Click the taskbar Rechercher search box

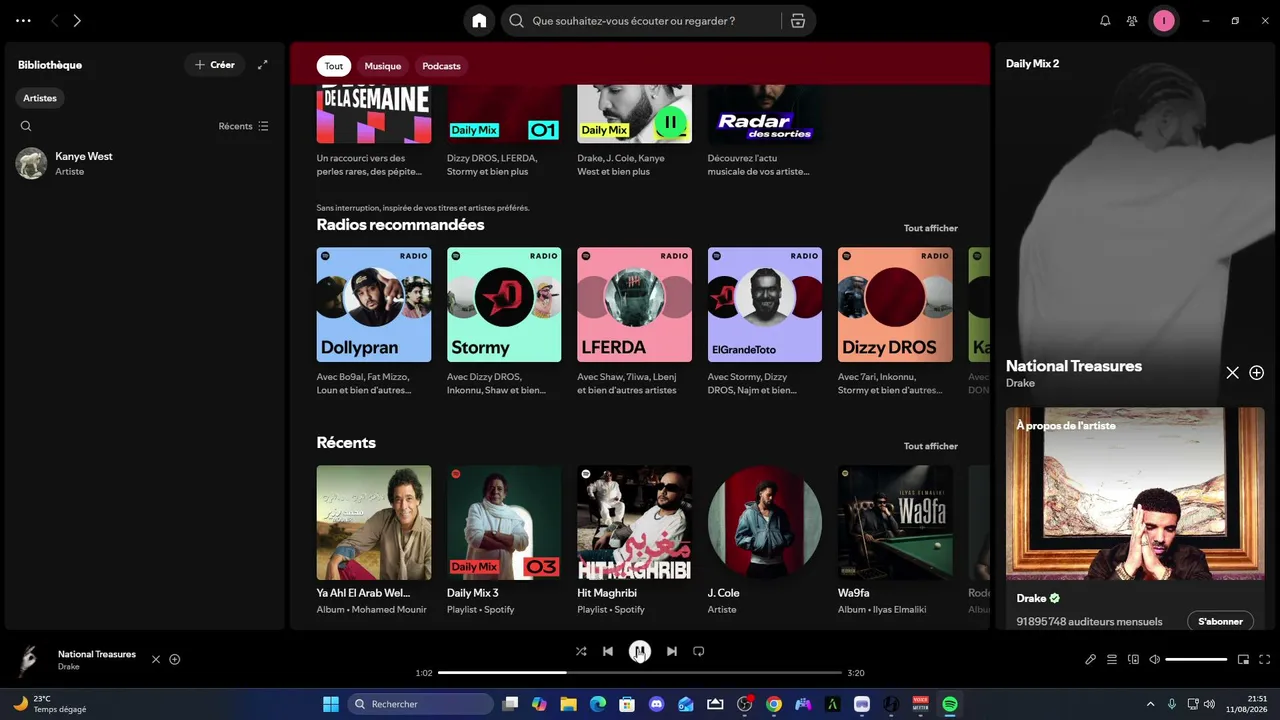(x=421, y=704)
